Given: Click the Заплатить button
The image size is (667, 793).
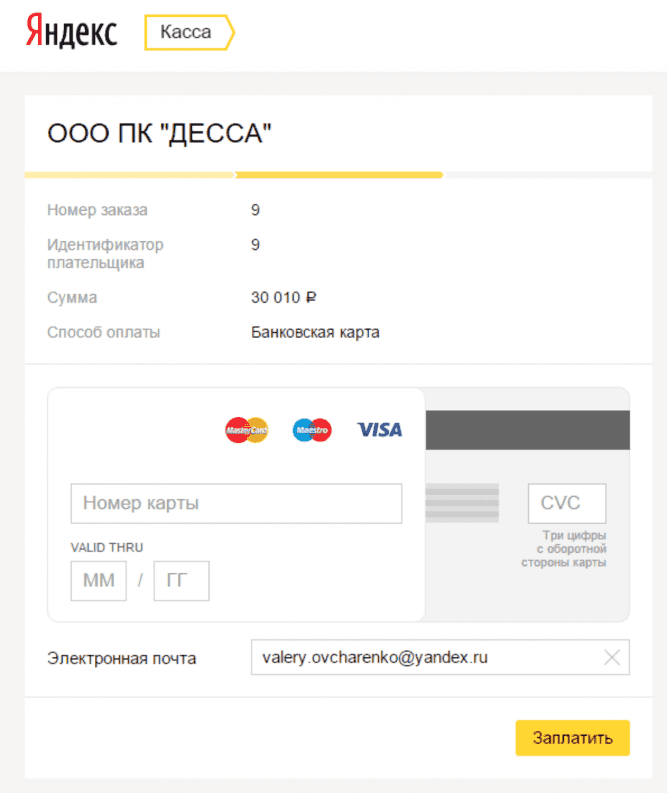Looking at the screenshot, I should pyautogui.click(x=572, y=738).
